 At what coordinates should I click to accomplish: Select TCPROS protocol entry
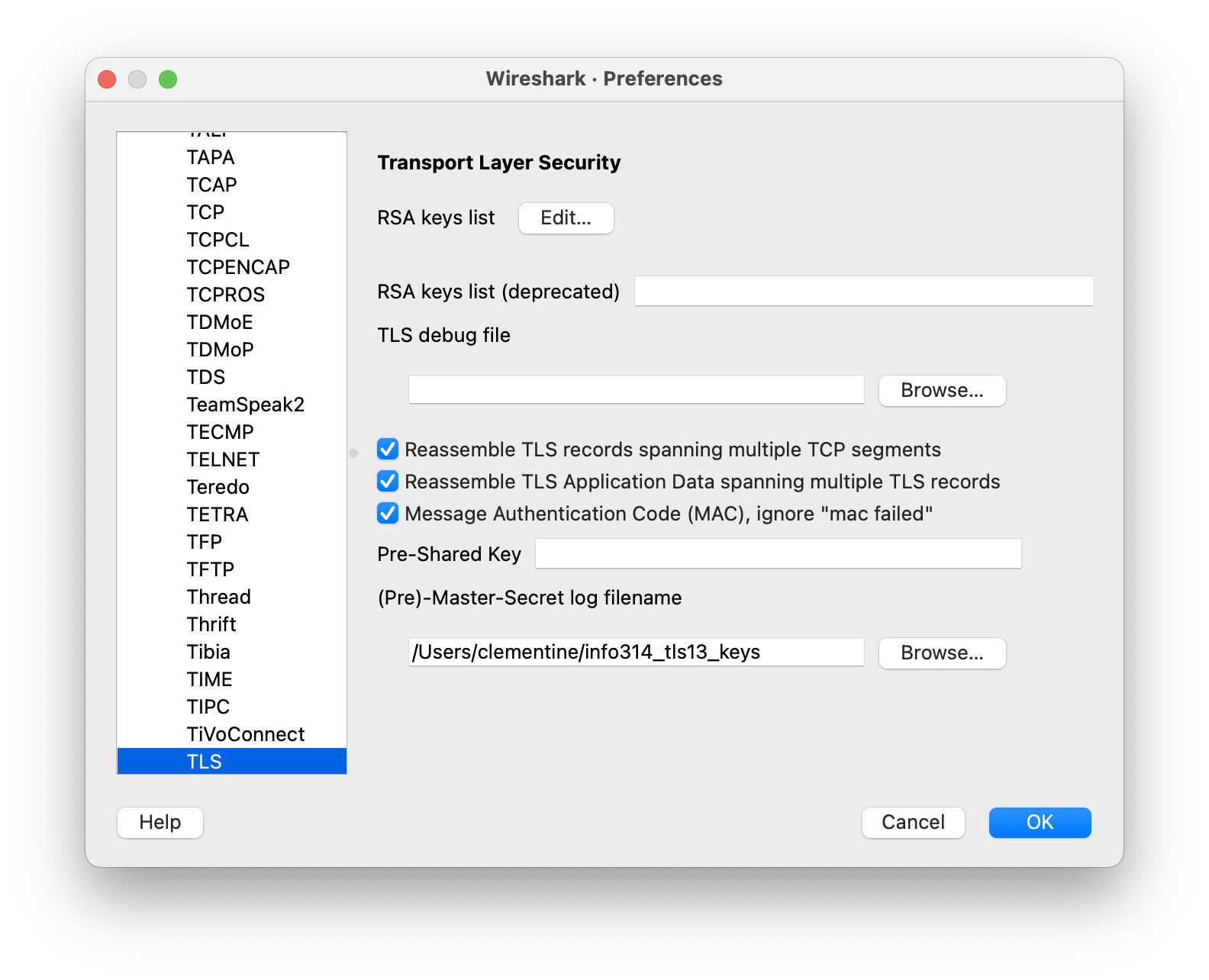pyautogui.click(x=232, y=295)
